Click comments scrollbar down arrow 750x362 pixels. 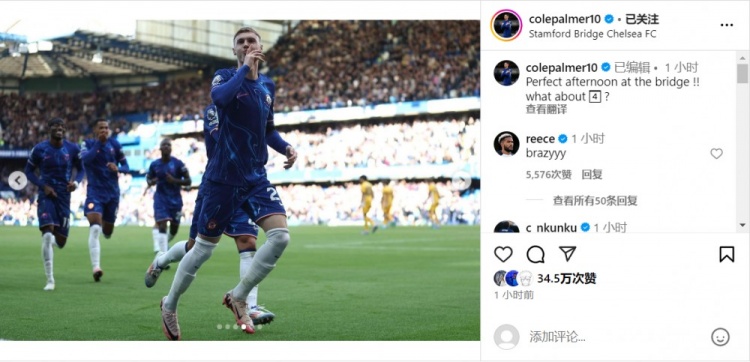tap(742, 225)
